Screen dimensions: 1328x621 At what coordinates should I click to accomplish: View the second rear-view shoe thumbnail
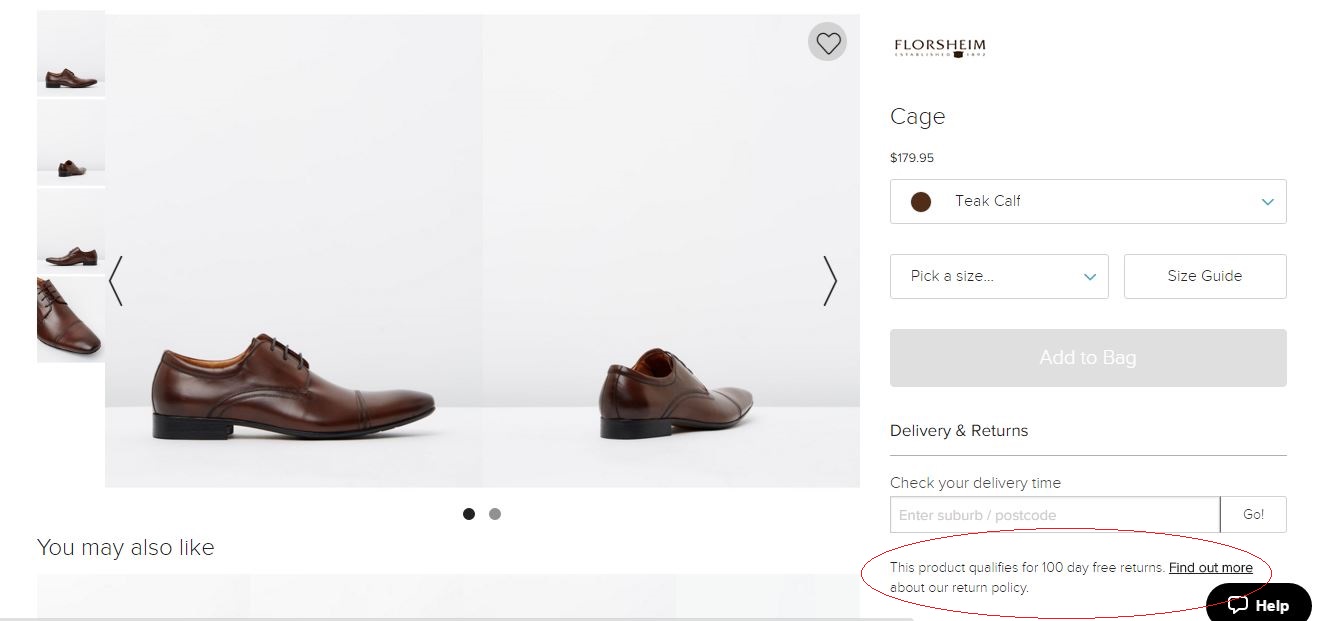click(71, 143)
